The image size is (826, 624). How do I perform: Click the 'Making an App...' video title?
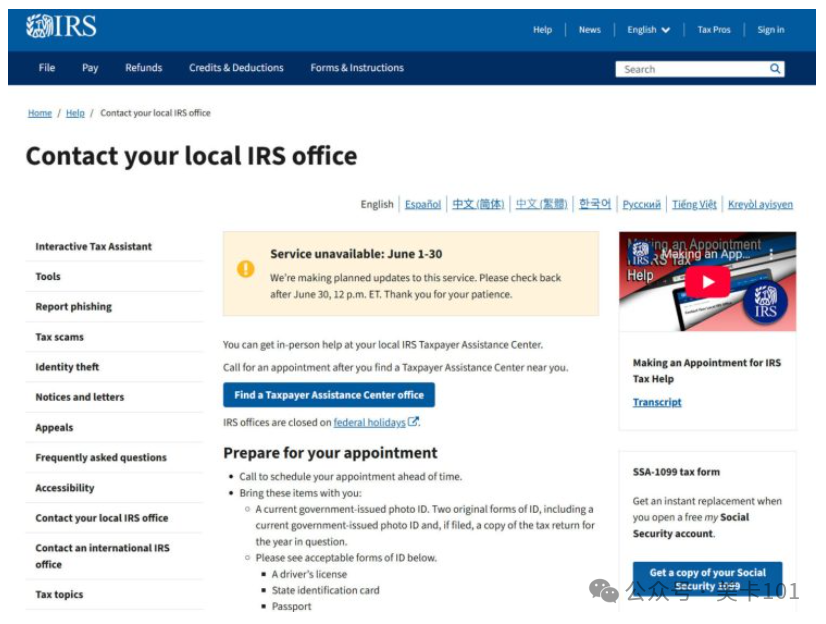[x=705, y=254]
